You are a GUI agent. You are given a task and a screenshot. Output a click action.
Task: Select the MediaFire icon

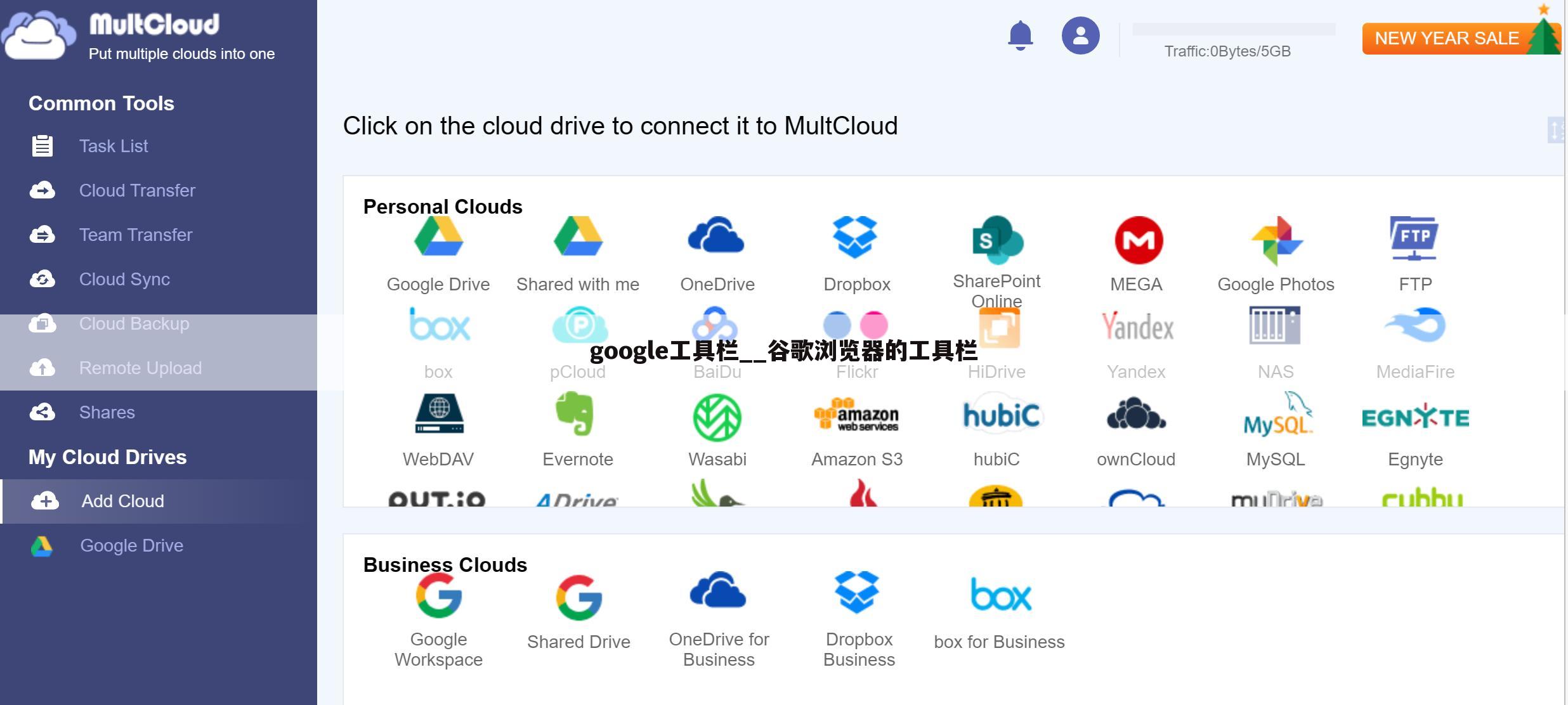click(x=1414, y=325)
